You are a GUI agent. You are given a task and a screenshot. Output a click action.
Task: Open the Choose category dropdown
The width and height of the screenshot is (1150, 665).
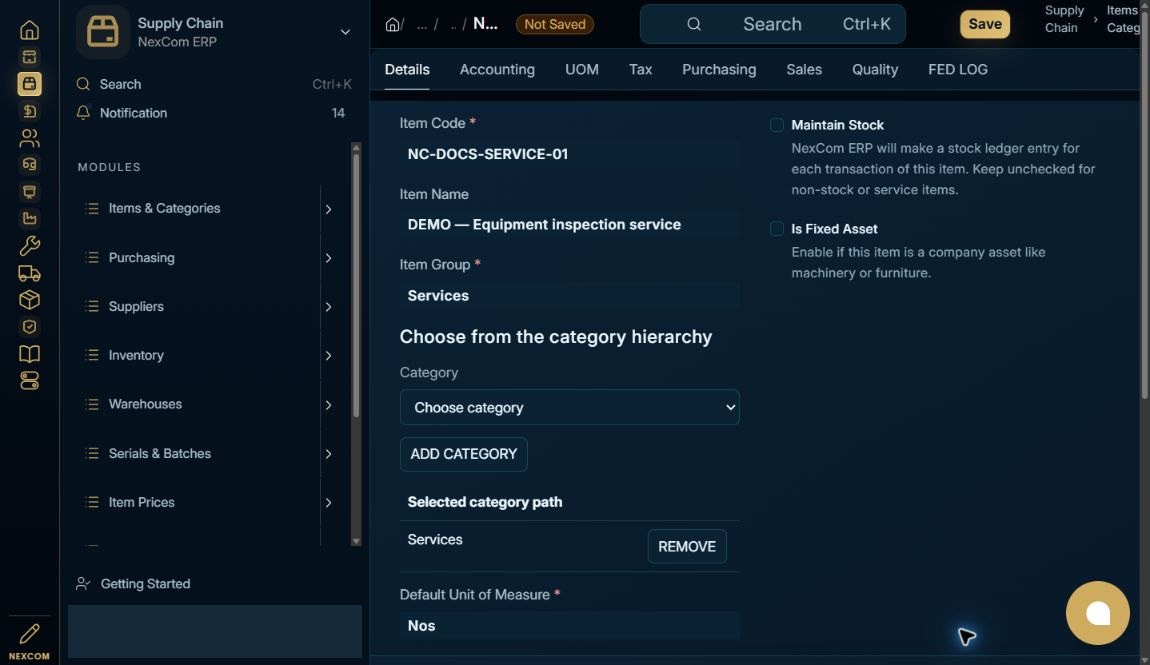click(x=569, y=407)
